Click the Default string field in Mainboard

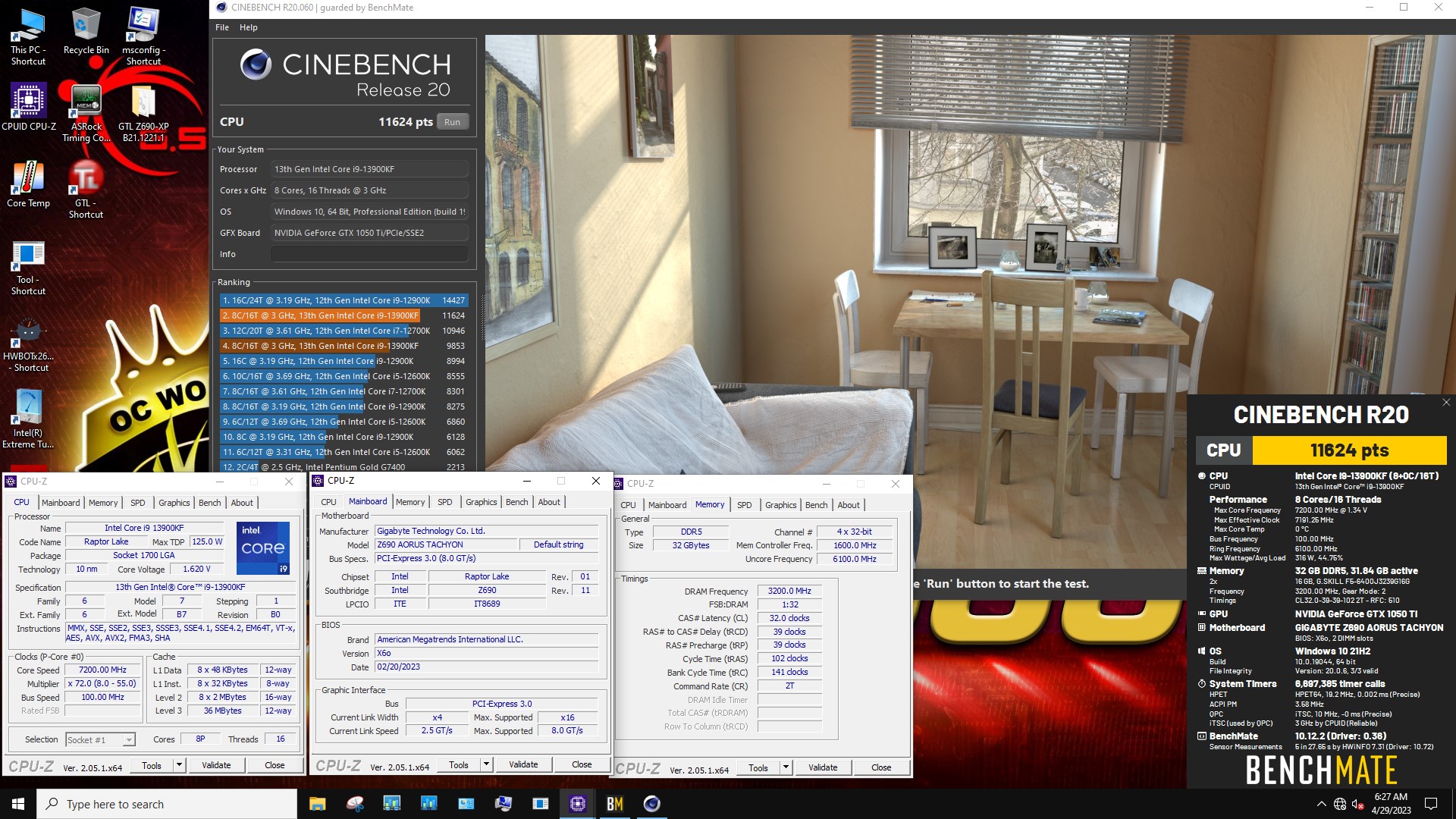point(559,544)
